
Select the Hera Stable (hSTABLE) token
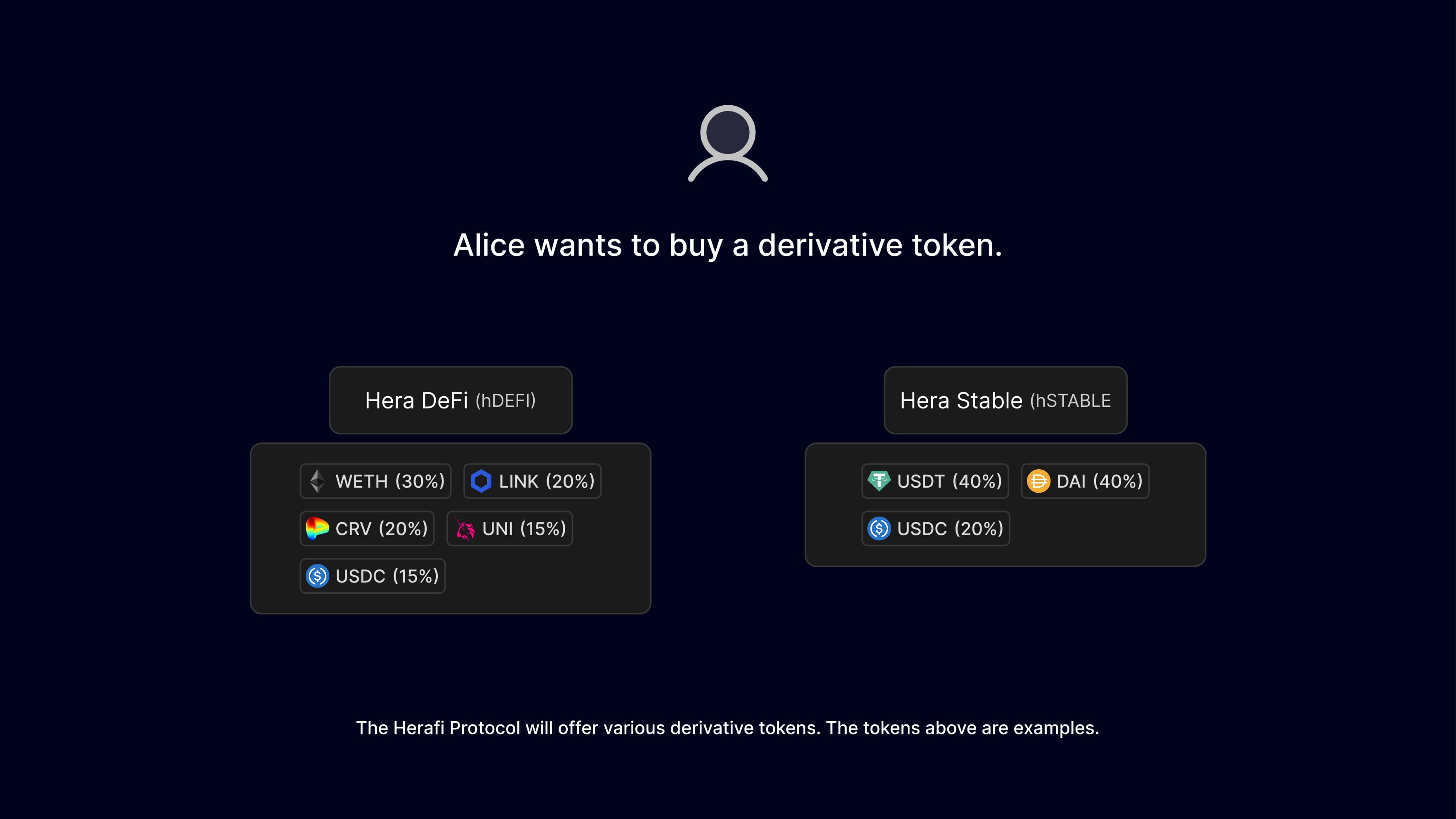tap(1005, 400)
